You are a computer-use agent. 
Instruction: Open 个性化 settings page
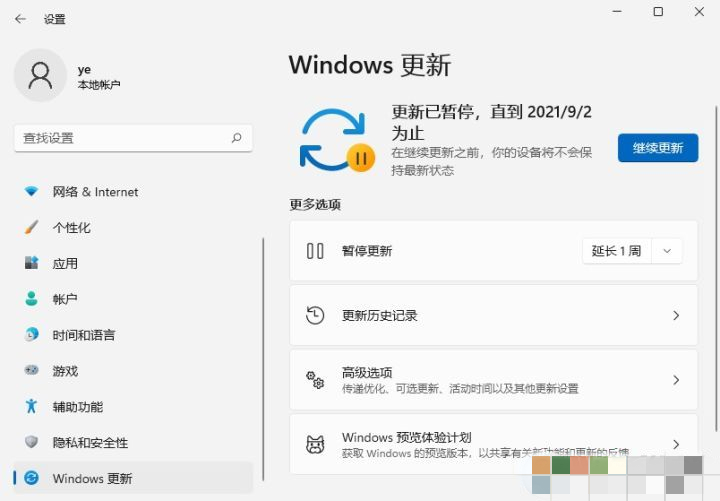133,227
